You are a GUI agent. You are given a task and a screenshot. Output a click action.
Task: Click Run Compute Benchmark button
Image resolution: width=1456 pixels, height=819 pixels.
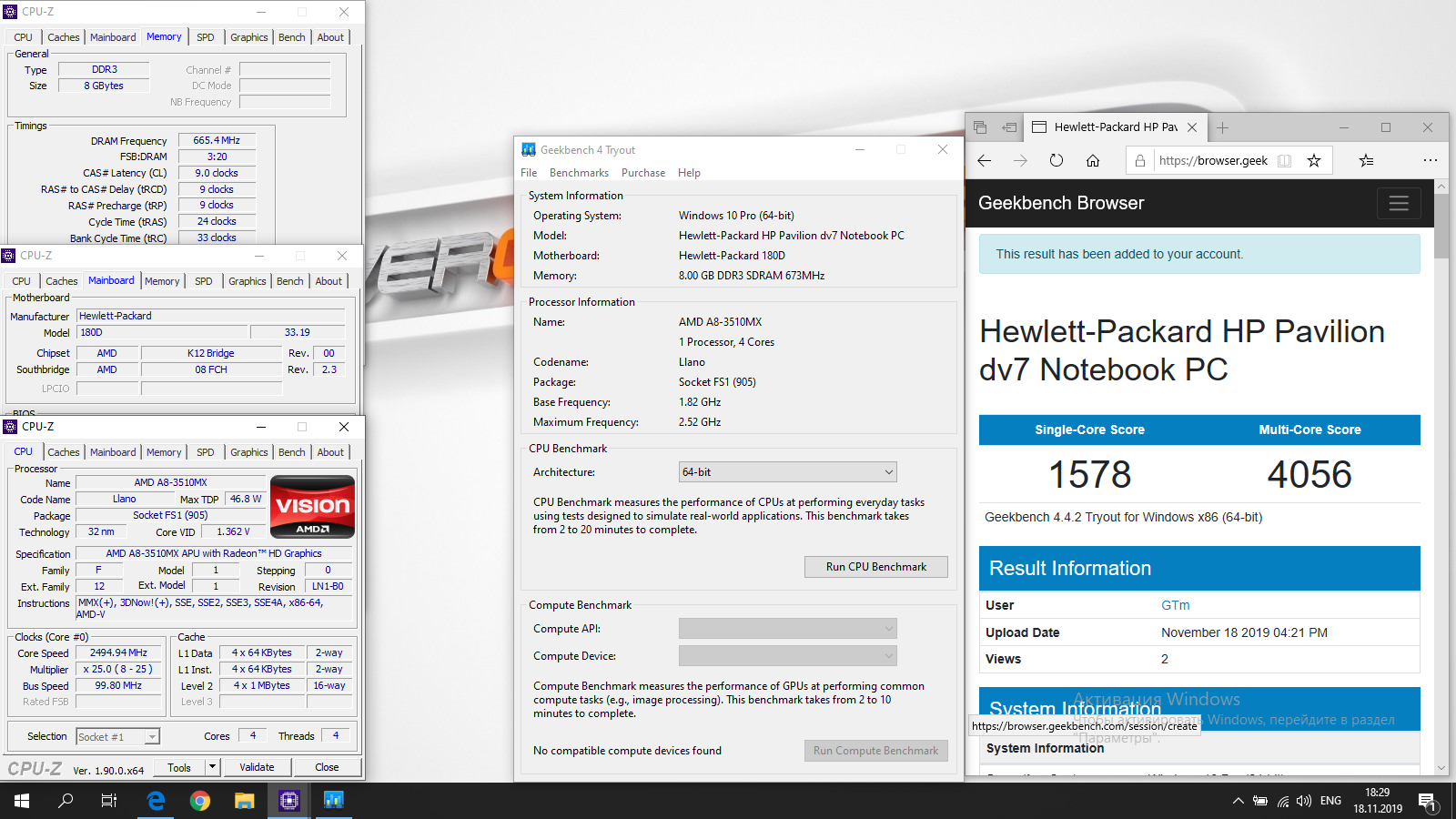click(x=876, y=751)
